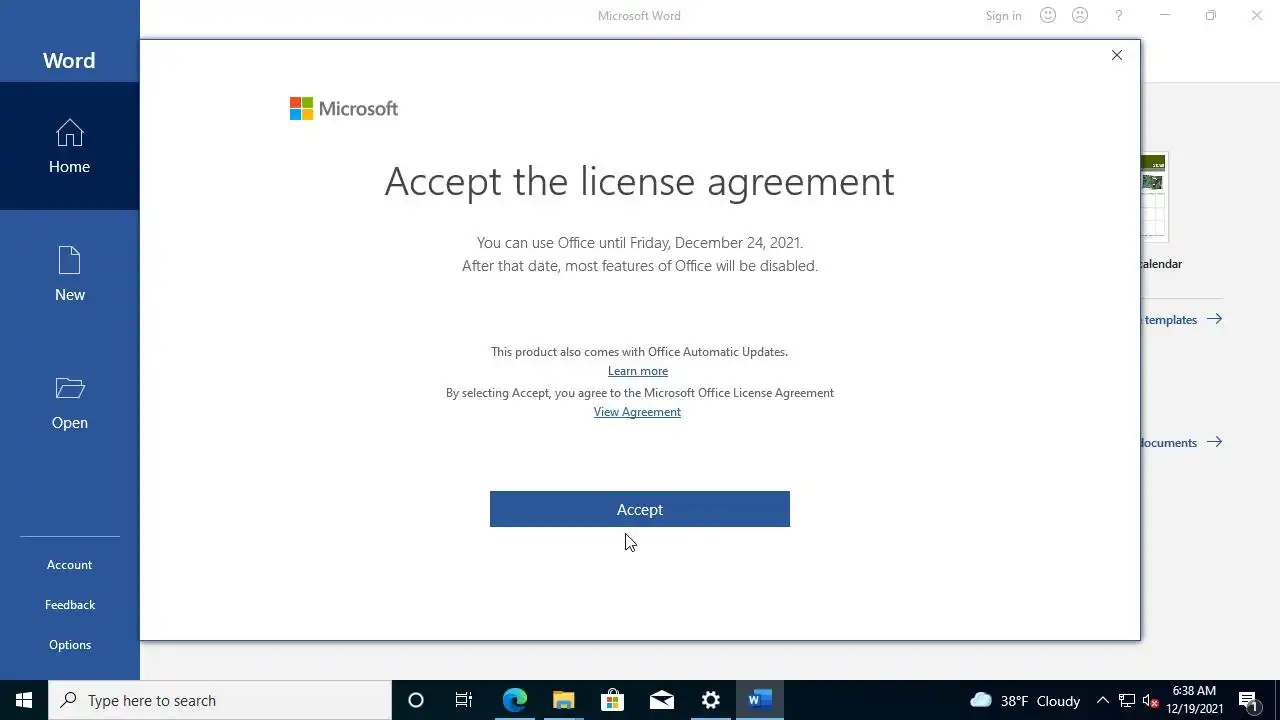Click the Word icon on taskbar
The width and height of the screenshot is (1280, 720).
coord(759,700)
